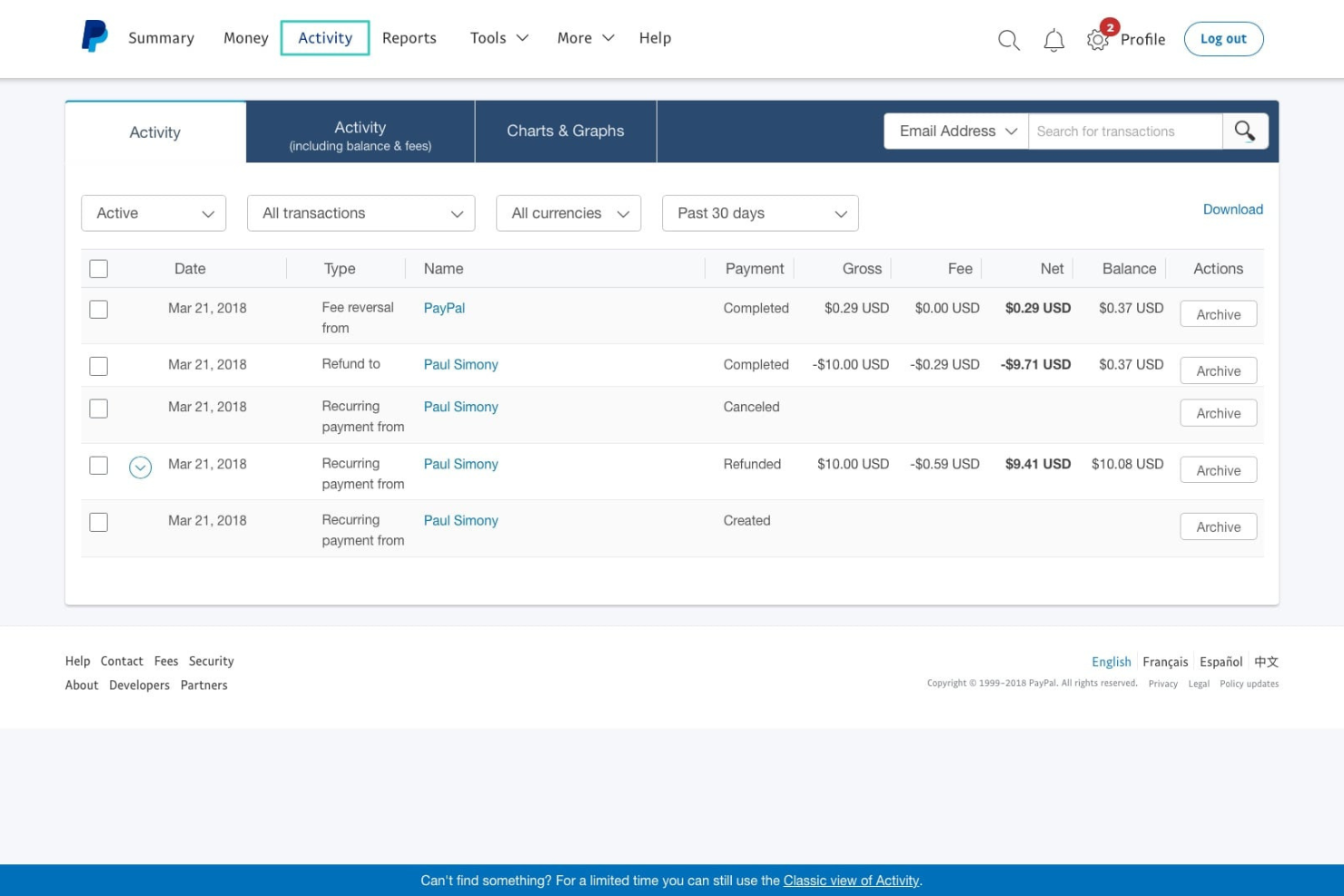Click the PayPal logo
The width and height of the screenshot is (1344, 896).
pos(94,36)
